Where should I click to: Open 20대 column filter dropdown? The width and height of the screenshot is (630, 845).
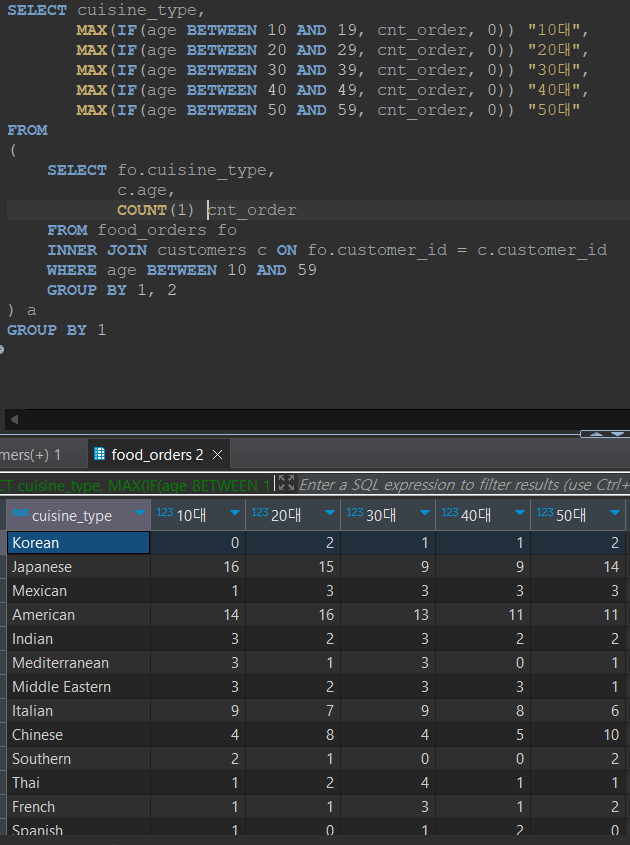pyautogui.click(x=330, y=512)
